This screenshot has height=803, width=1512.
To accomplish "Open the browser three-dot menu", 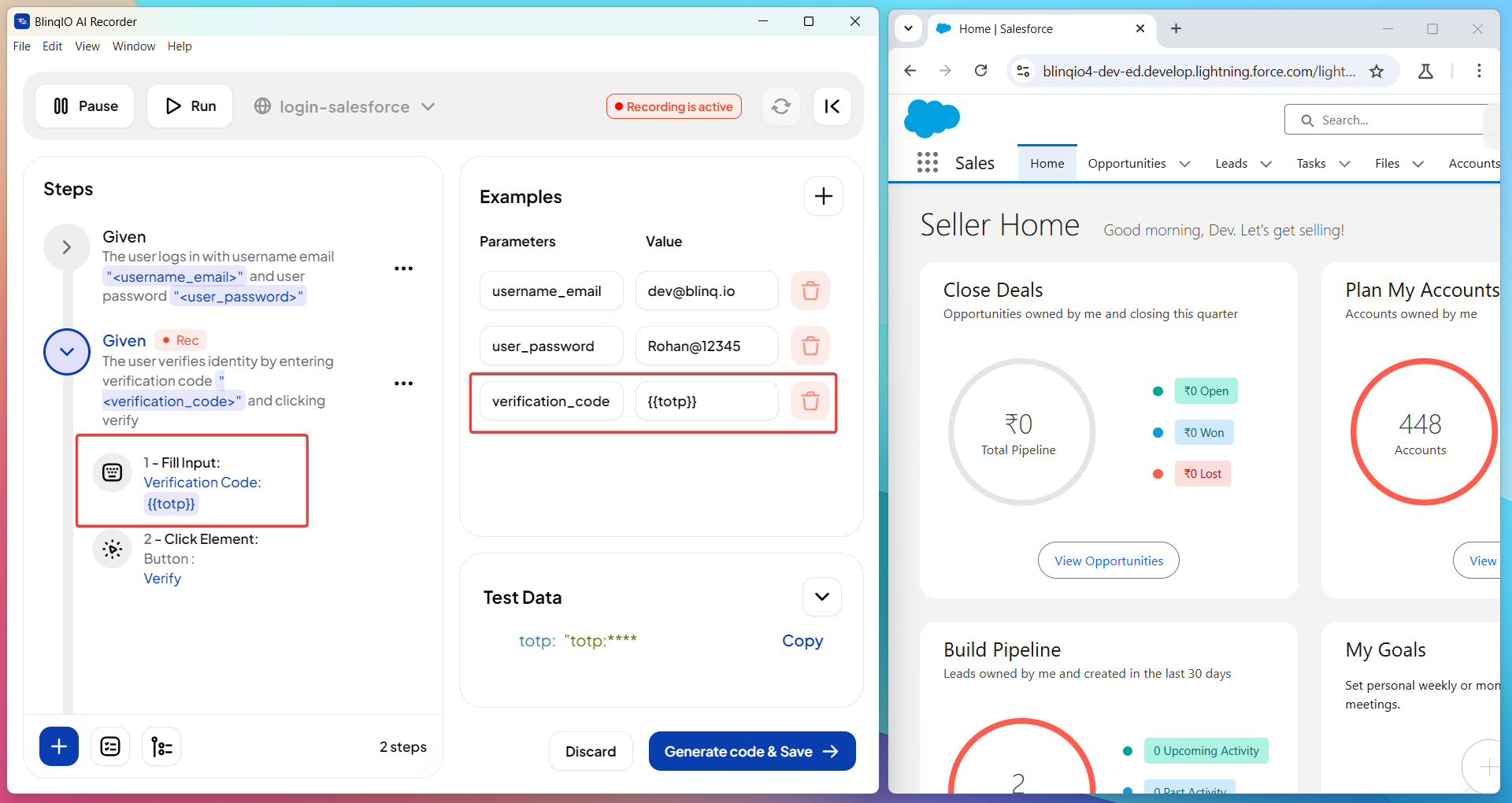I will (1479, 71).
